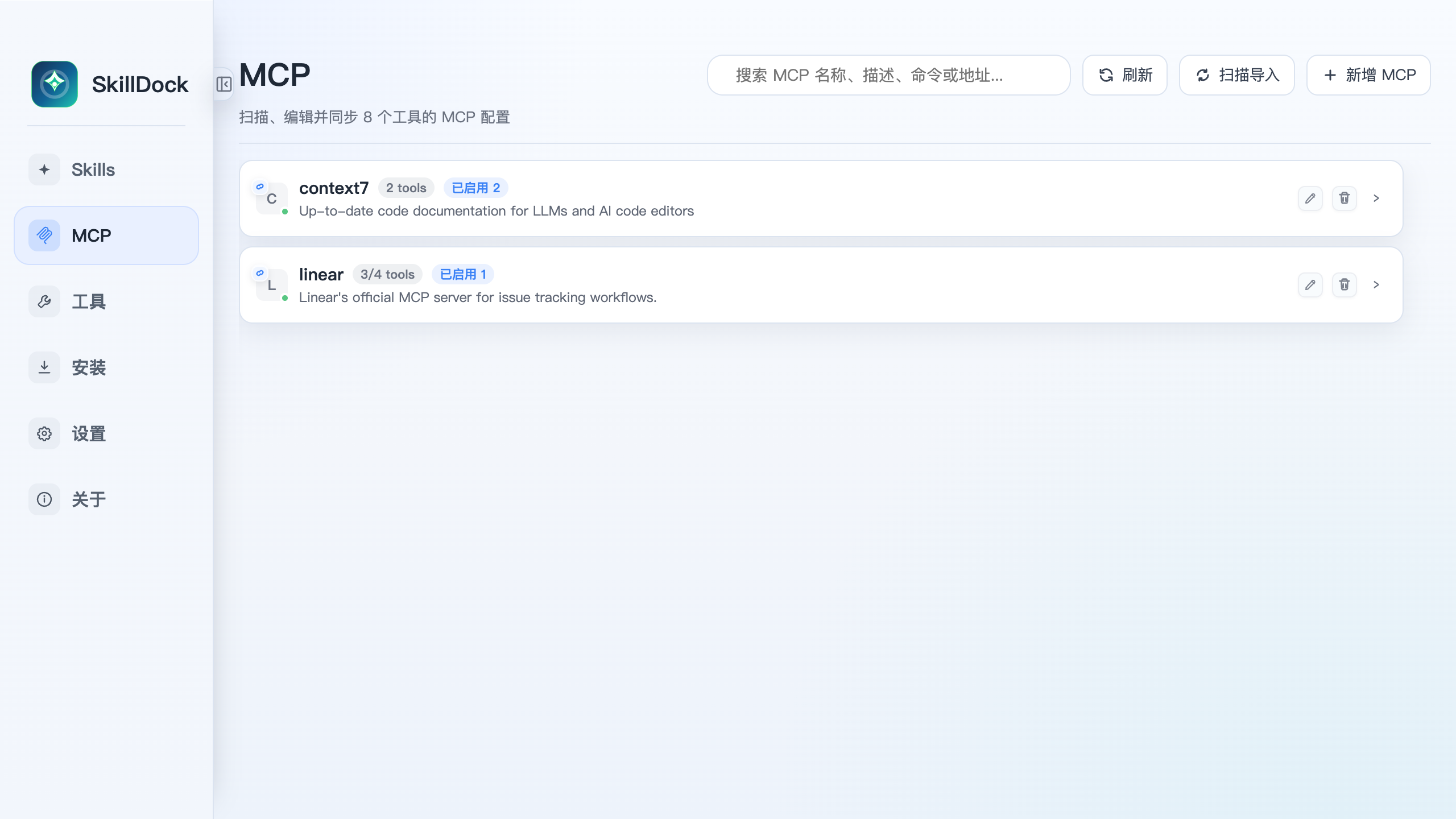
Task: Select the MCP sidebar item
Action: (106, 235)
